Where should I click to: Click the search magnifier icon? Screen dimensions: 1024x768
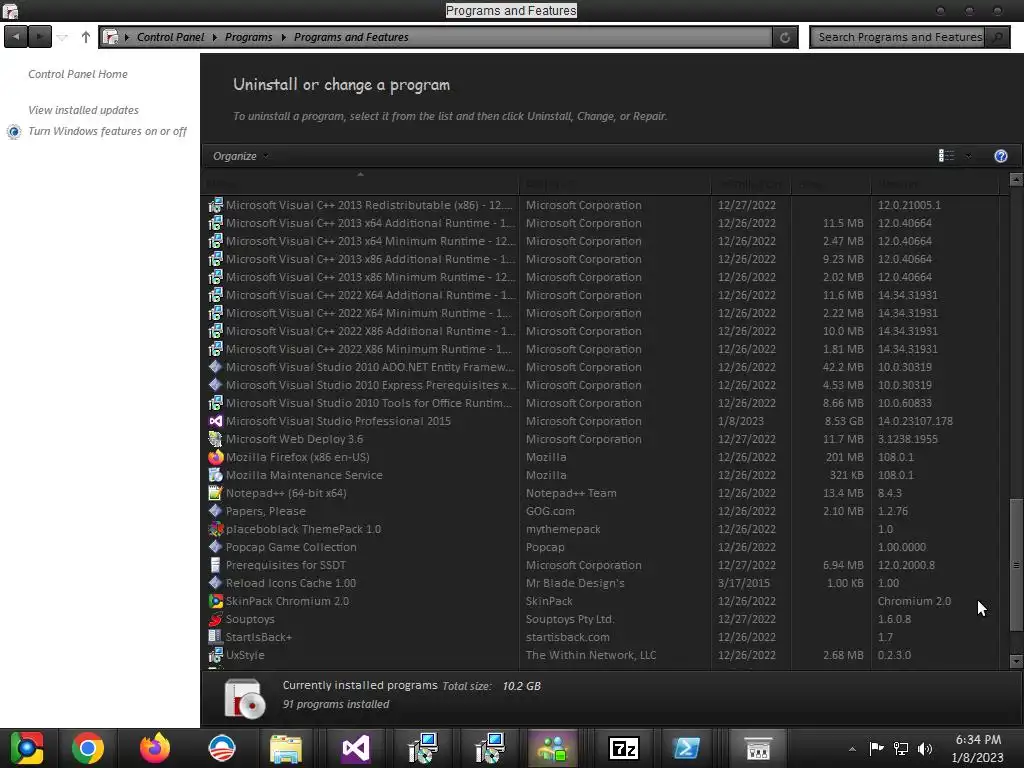pos(997,37)
